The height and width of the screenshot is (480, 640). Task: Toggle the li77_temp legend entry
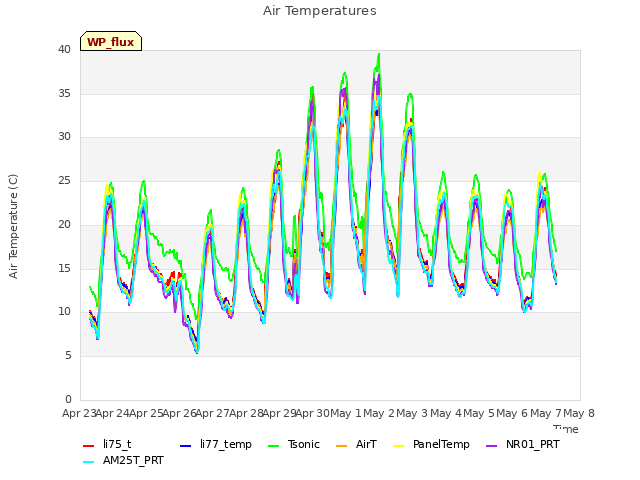pos(216,444)
